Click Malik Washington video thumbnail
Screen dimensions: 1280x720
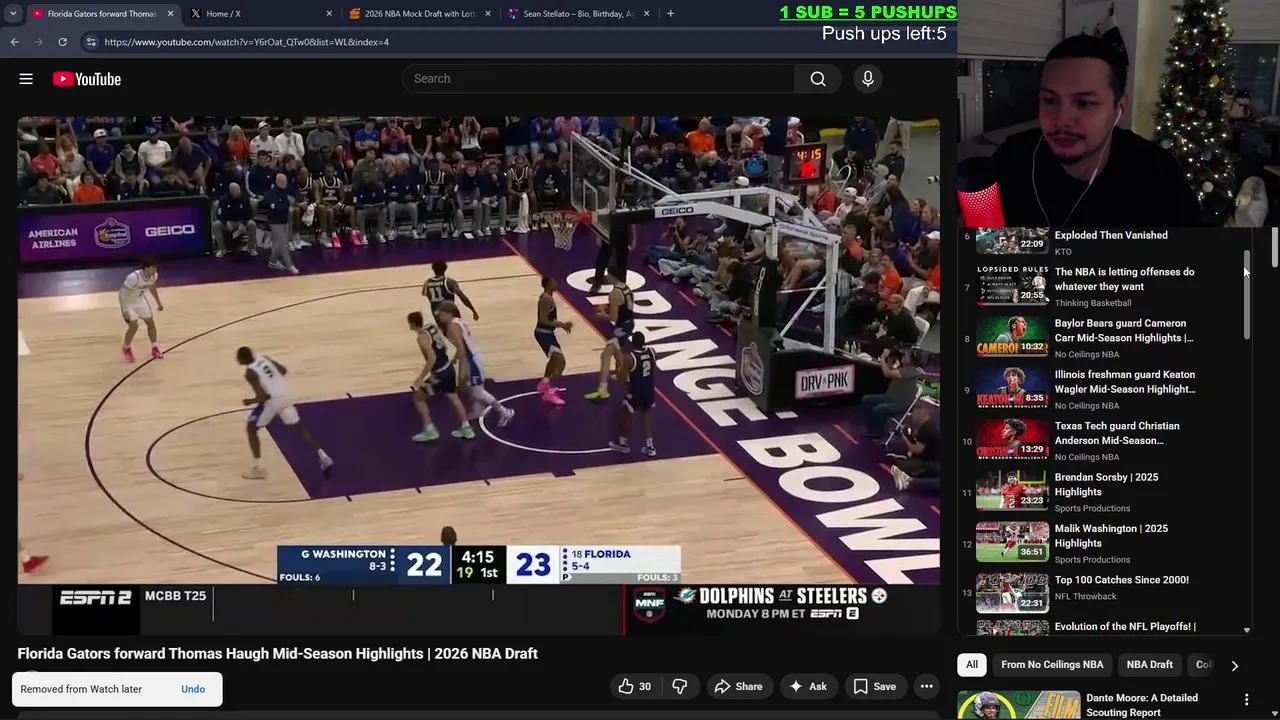point(1012,540)
